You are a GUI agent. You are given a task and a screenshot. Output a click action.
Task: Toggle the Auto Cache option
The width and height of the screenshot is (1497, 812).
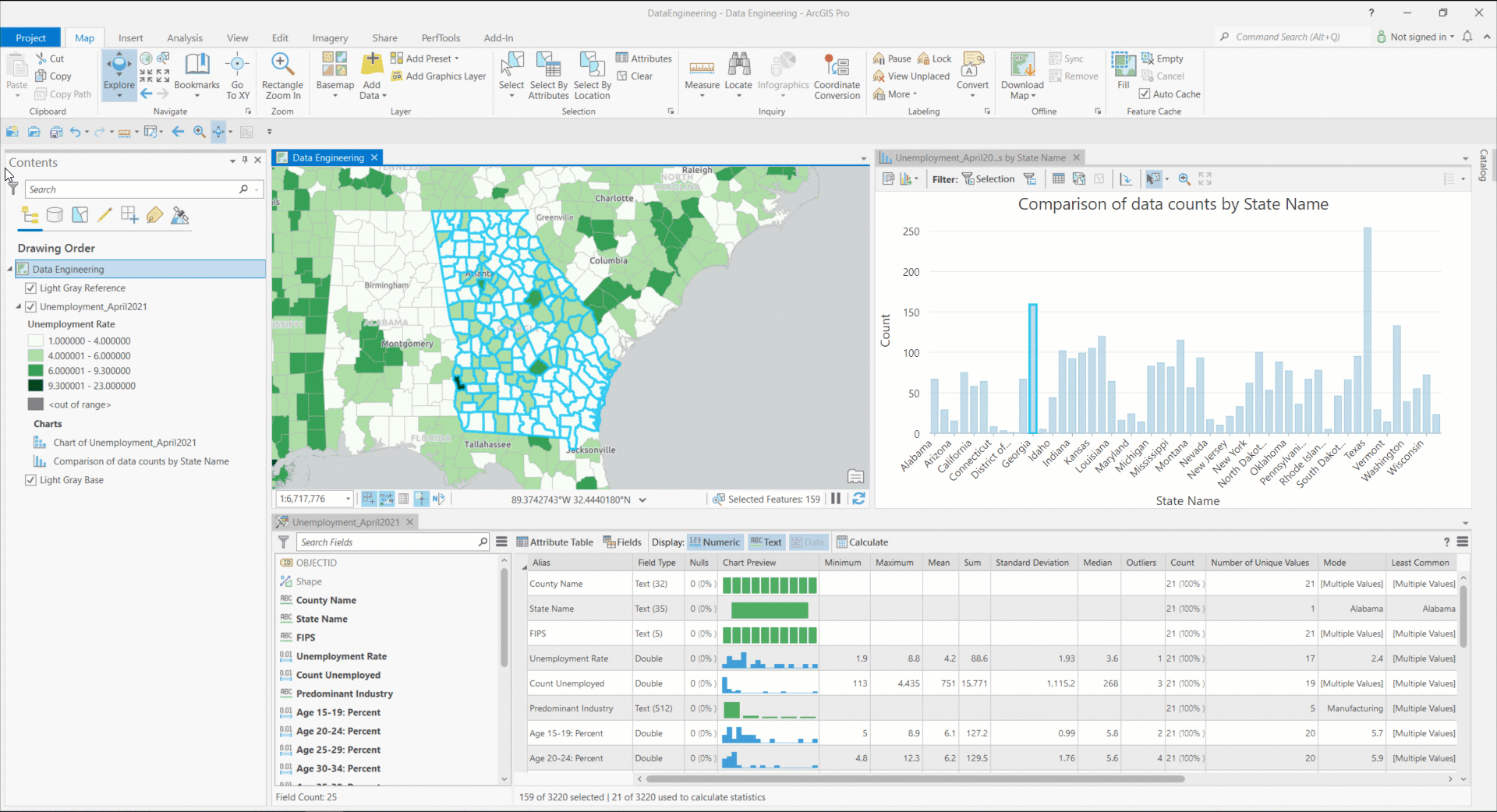coord(1144,94)
